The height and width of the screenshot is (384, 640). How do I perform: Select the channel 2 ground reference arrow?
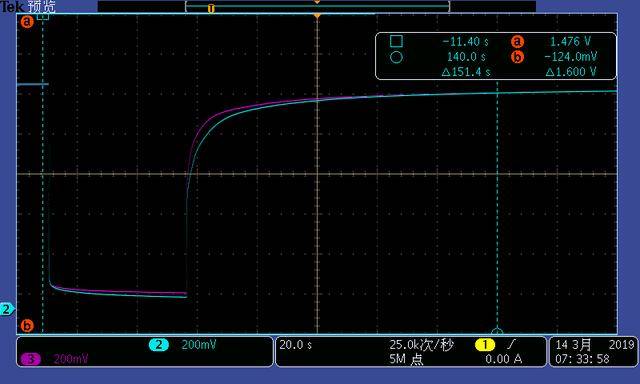point(7,309)
